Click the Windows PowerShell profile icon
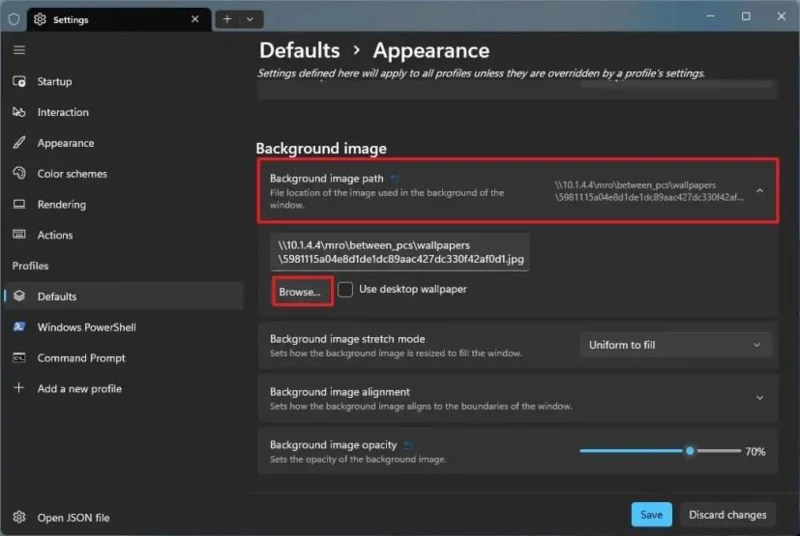Viewport: 800px width, 536px height. pyautogui.click(x=19, y=326)
